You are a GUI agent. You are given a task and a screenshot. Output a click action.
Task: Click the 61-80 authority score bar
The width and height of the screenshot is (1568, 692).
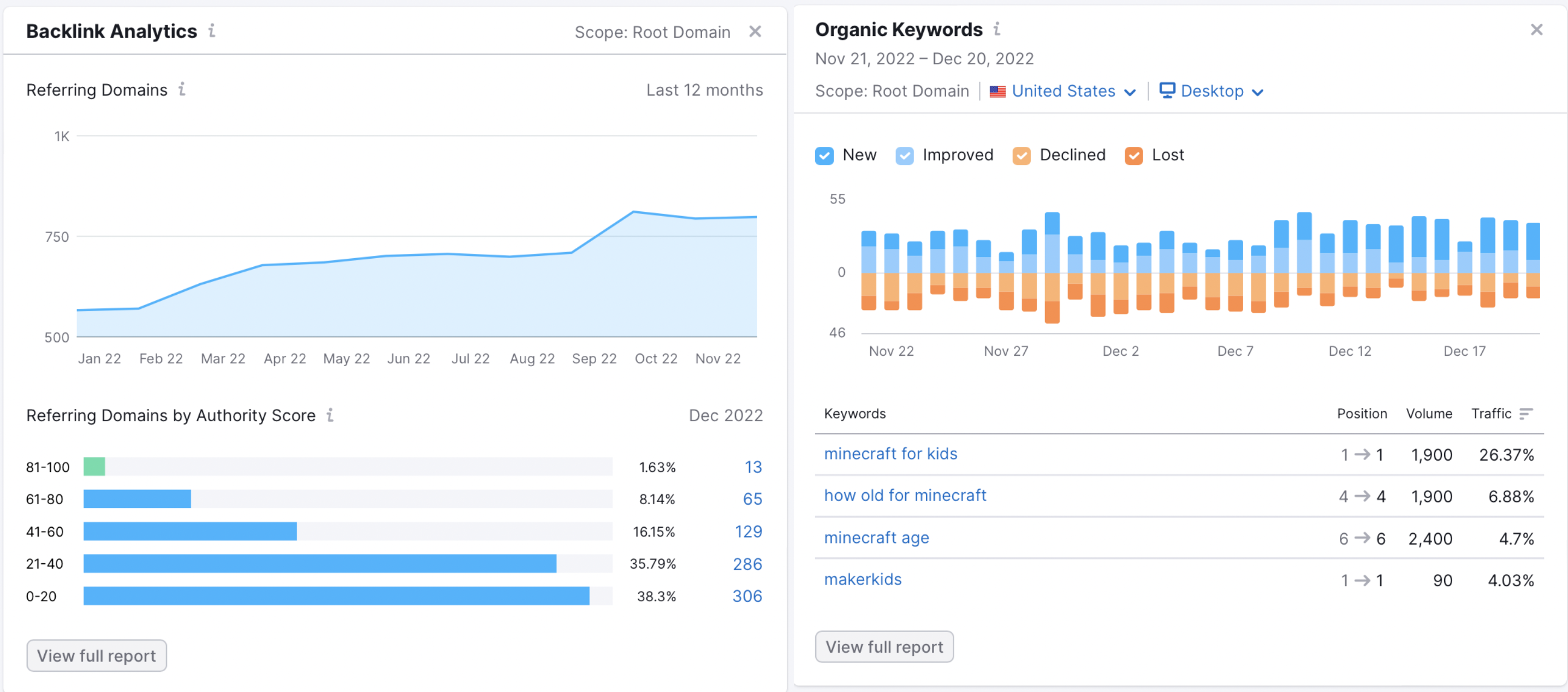tap(137, 499)
